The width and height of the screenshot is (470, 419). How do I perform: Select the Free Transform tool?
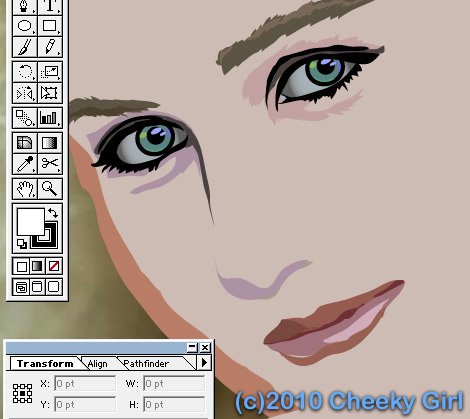pos(50,93)
